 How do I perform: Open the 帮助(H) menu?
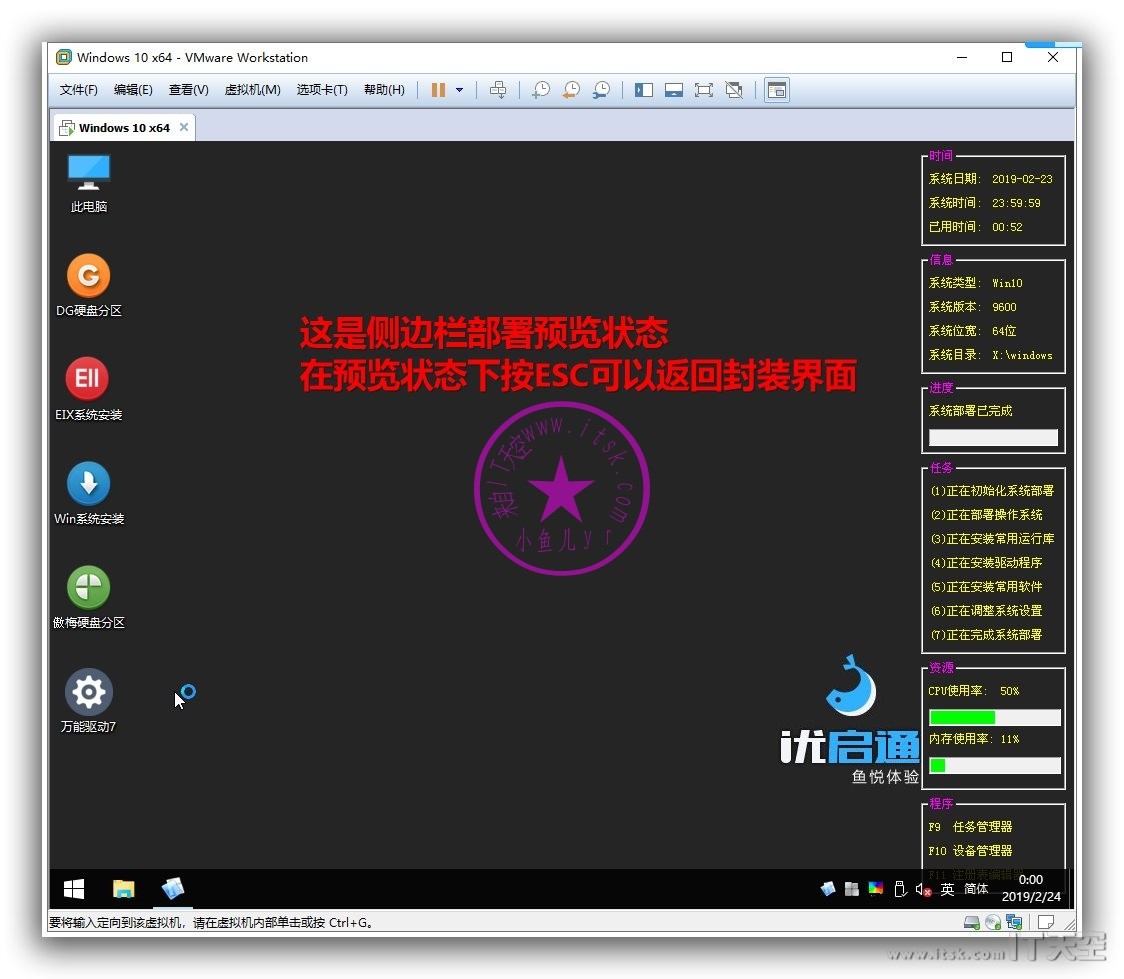point(384,90)
